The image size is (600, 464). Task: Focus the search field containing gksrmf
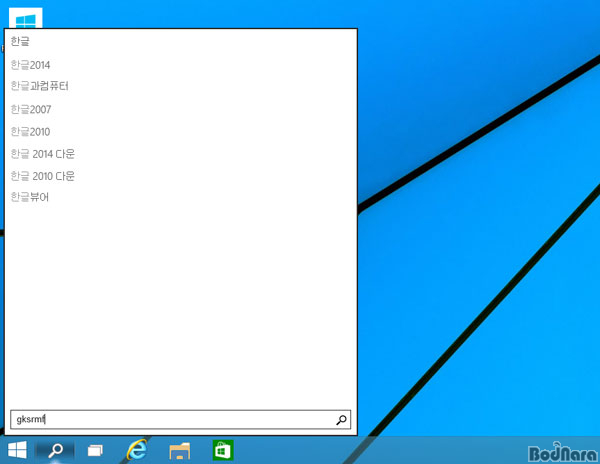tap(181, 420)
